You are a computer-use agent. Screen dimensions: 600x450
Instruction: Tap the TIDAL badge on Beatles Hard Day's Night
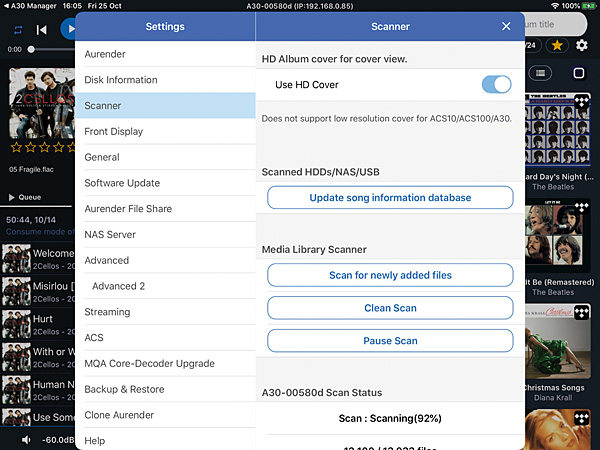pyautogui.click(x=582, y=101)
